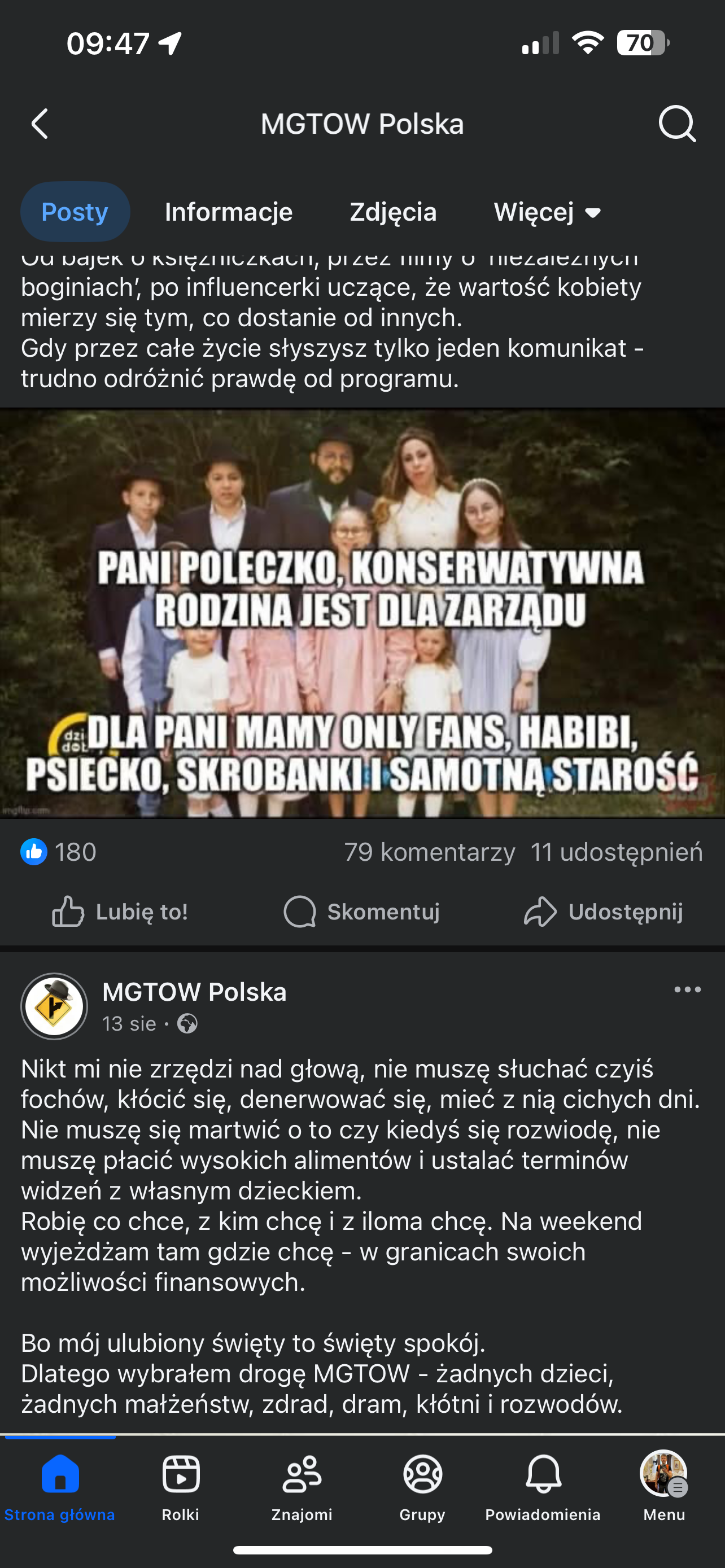The width and height of the screenshot is (725, 1568).
Task: Open Menu profile avatar icon
Action: click(663, 1474)
